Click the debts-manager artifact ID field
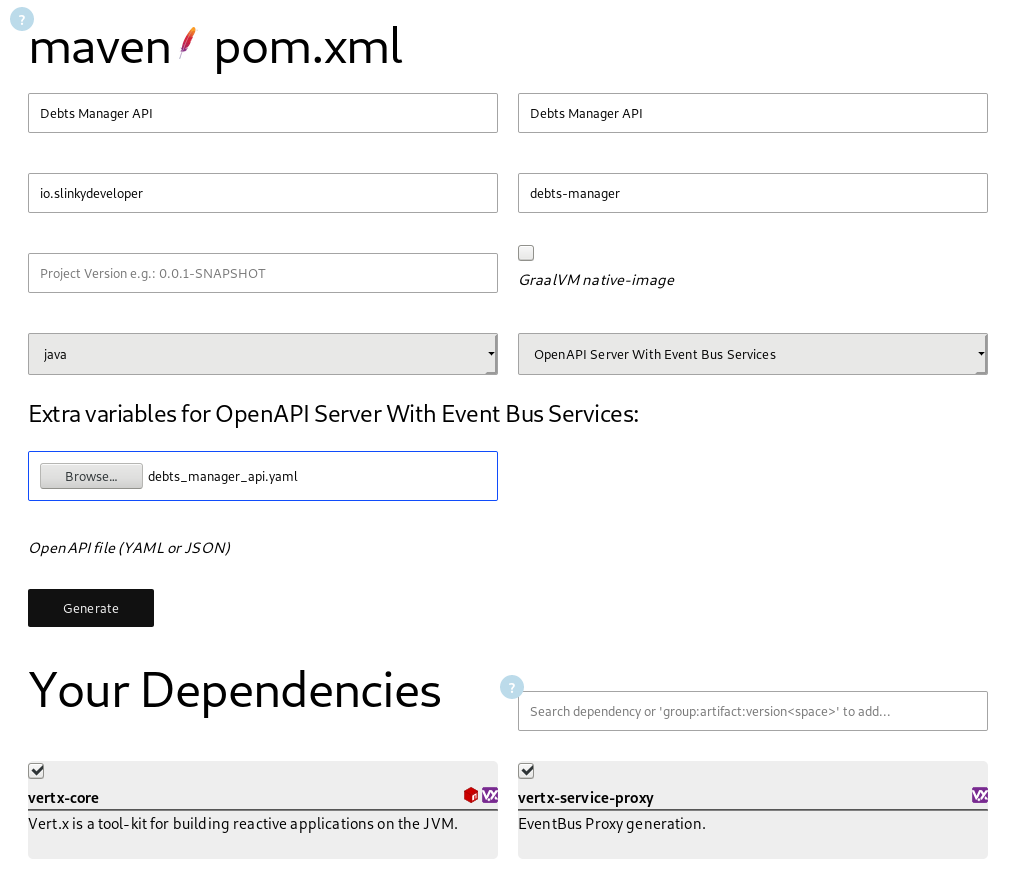The image size is (1015, 869). 752,193
